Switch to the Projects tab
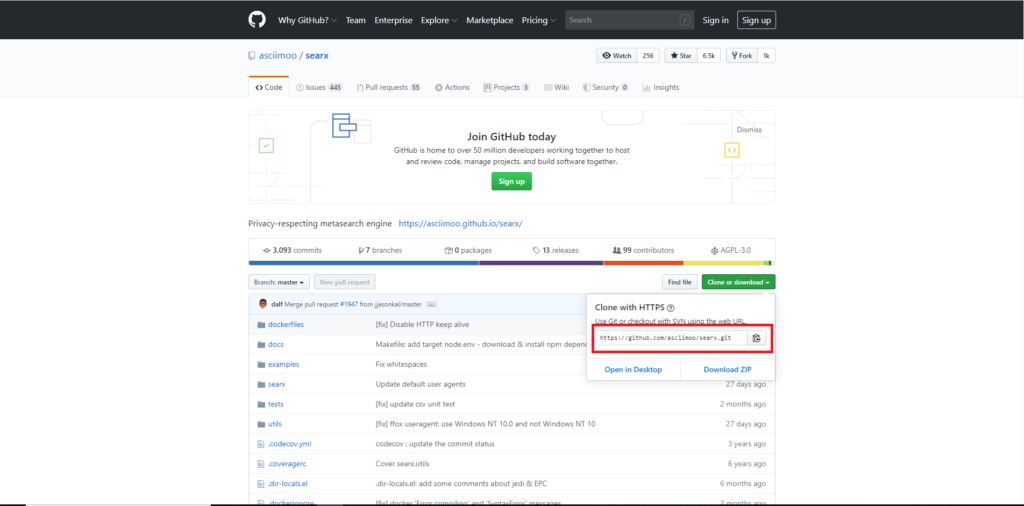Screen dimensions: 1024x506 point(506,87)
